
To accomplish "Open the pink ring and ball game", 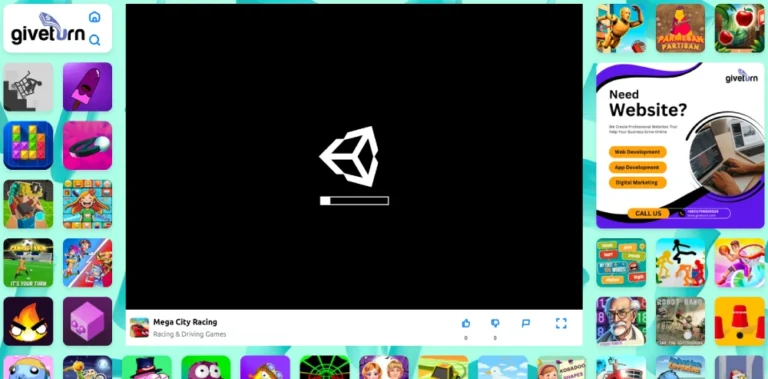I will click(87, 145).
